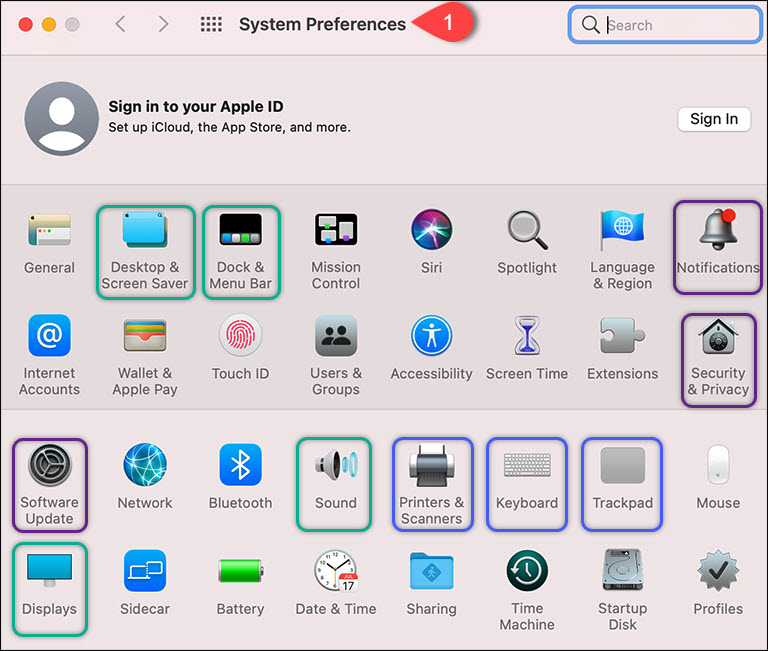Image resolution: width=768 pixels, height=651 pixels.
Task: Click the red close window button
Action: [x=25, y=24]
